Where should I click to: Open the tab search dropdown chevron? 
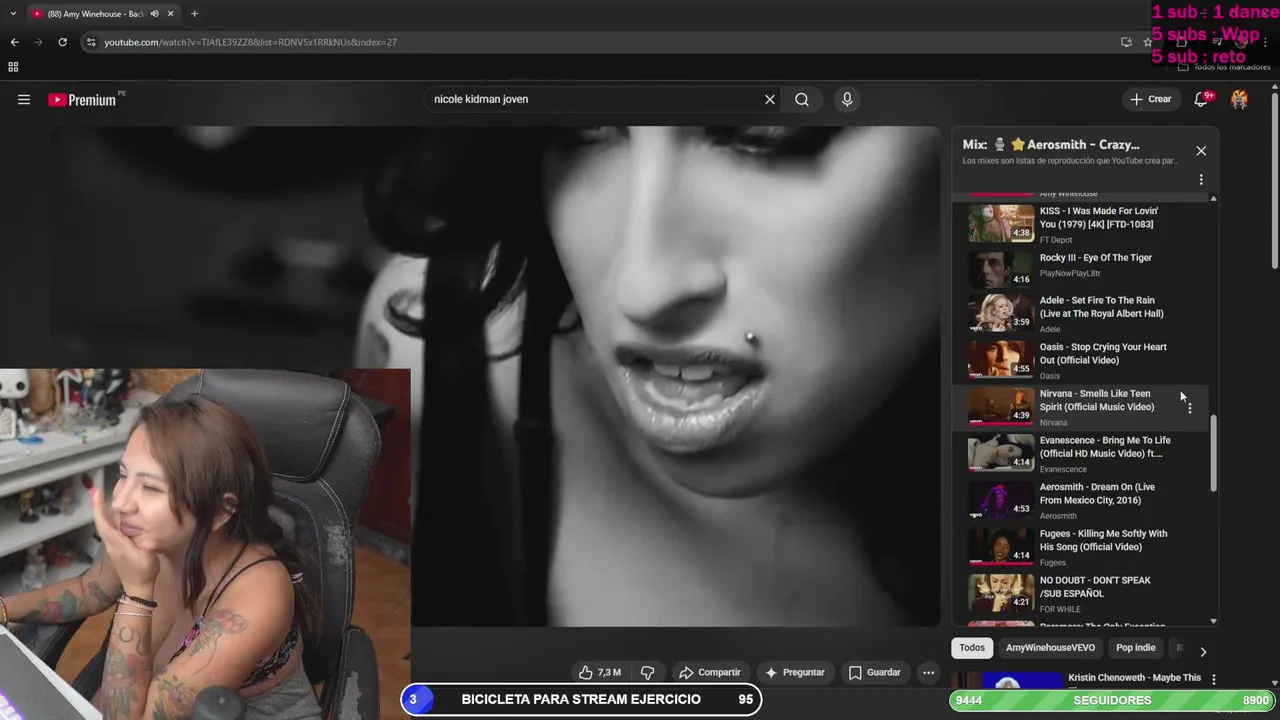pos(12,14)
